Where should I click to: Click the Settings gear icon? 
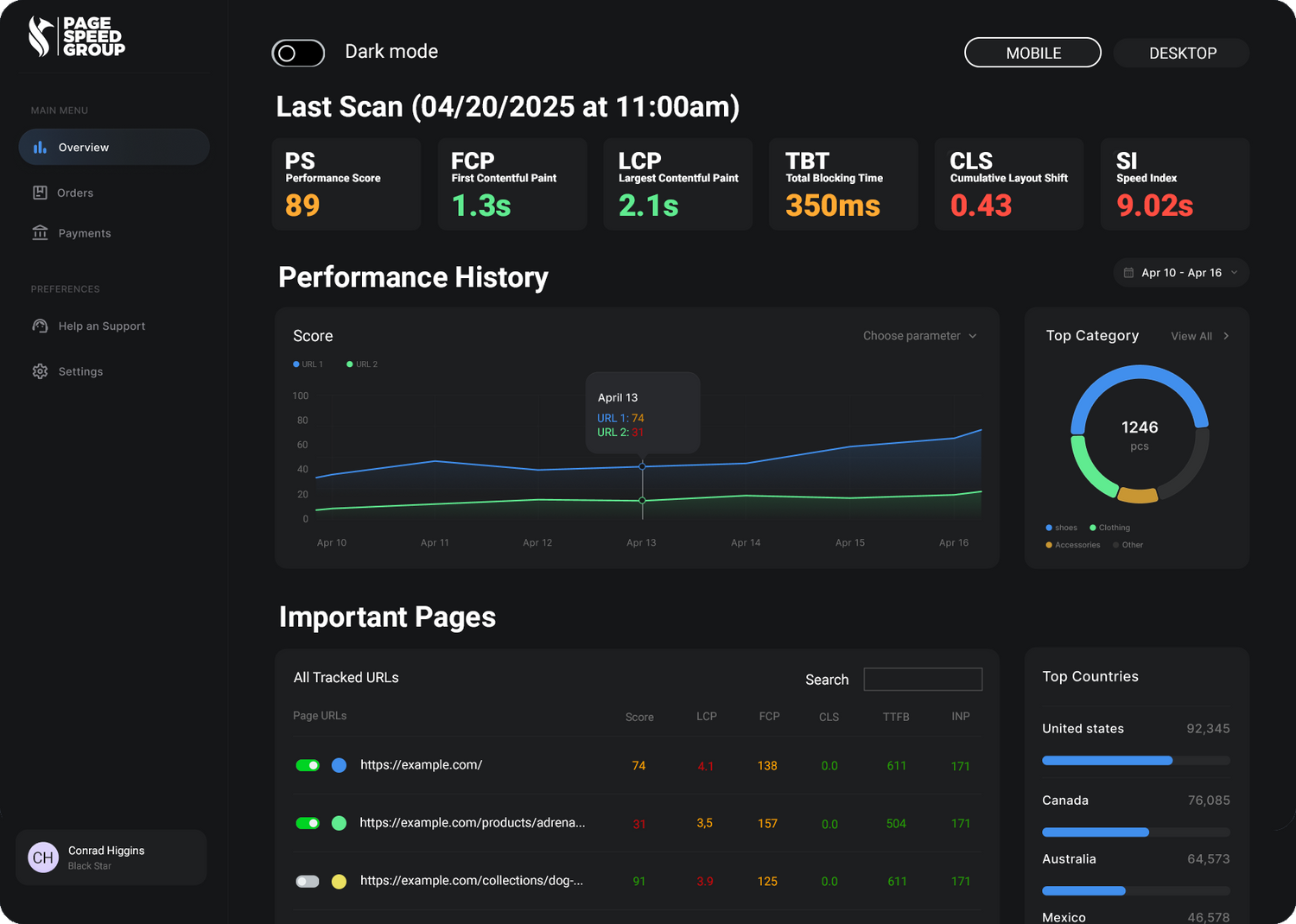[x=40, y=371]
